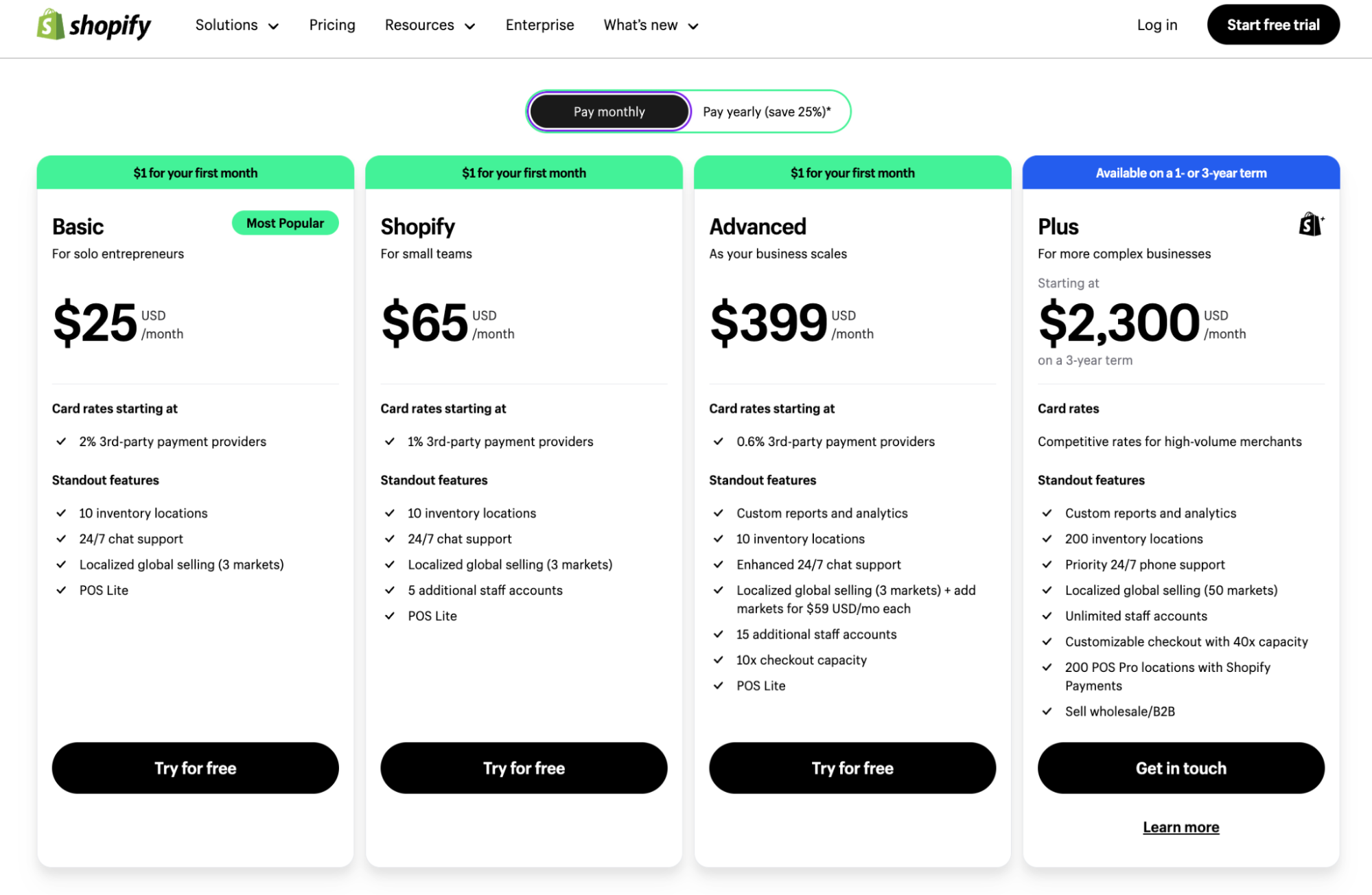Switch to Pay yearly (save 25%) billing
1372x895 pixels.
[767, 112]
